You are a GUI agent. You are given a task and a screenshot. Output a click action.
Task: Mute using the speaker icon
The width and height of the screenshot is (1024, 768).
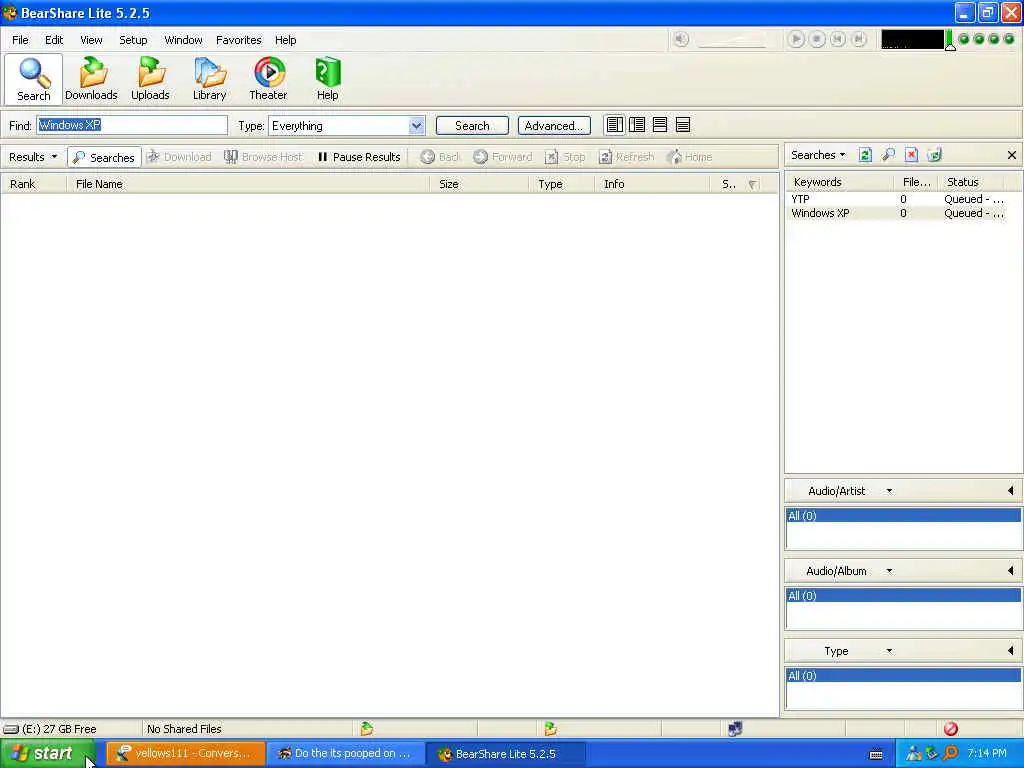coord(681,39)
